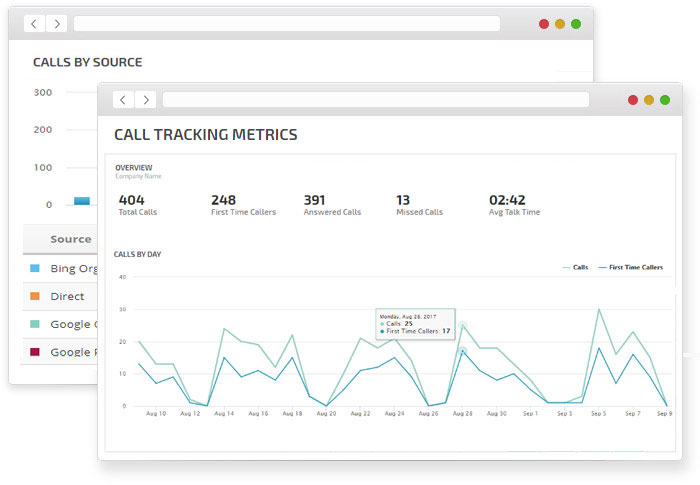The width and height of the screenshot is (700, 485).
Task: Click the address bar of the rear window
Action: coord(286,23)
